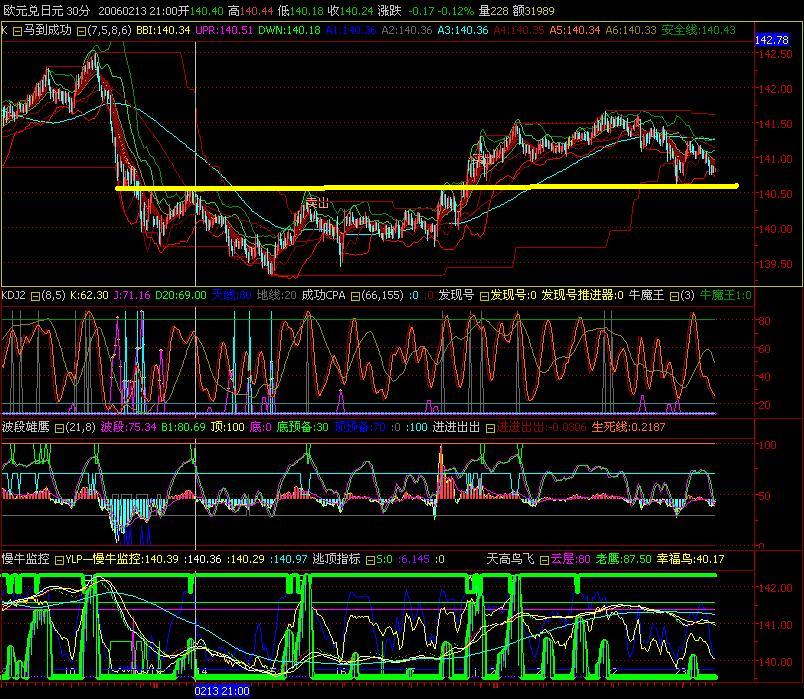Click the 141.50 price axis label

pos(775,124)
